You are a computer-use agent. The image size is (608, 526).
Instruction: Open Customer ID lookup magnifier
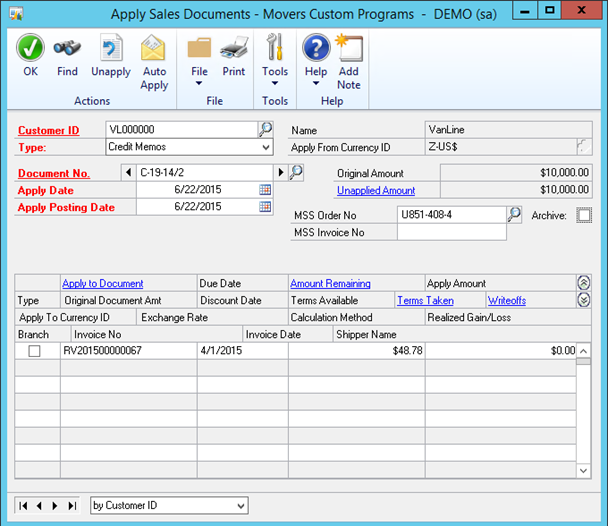coord(266,129)
